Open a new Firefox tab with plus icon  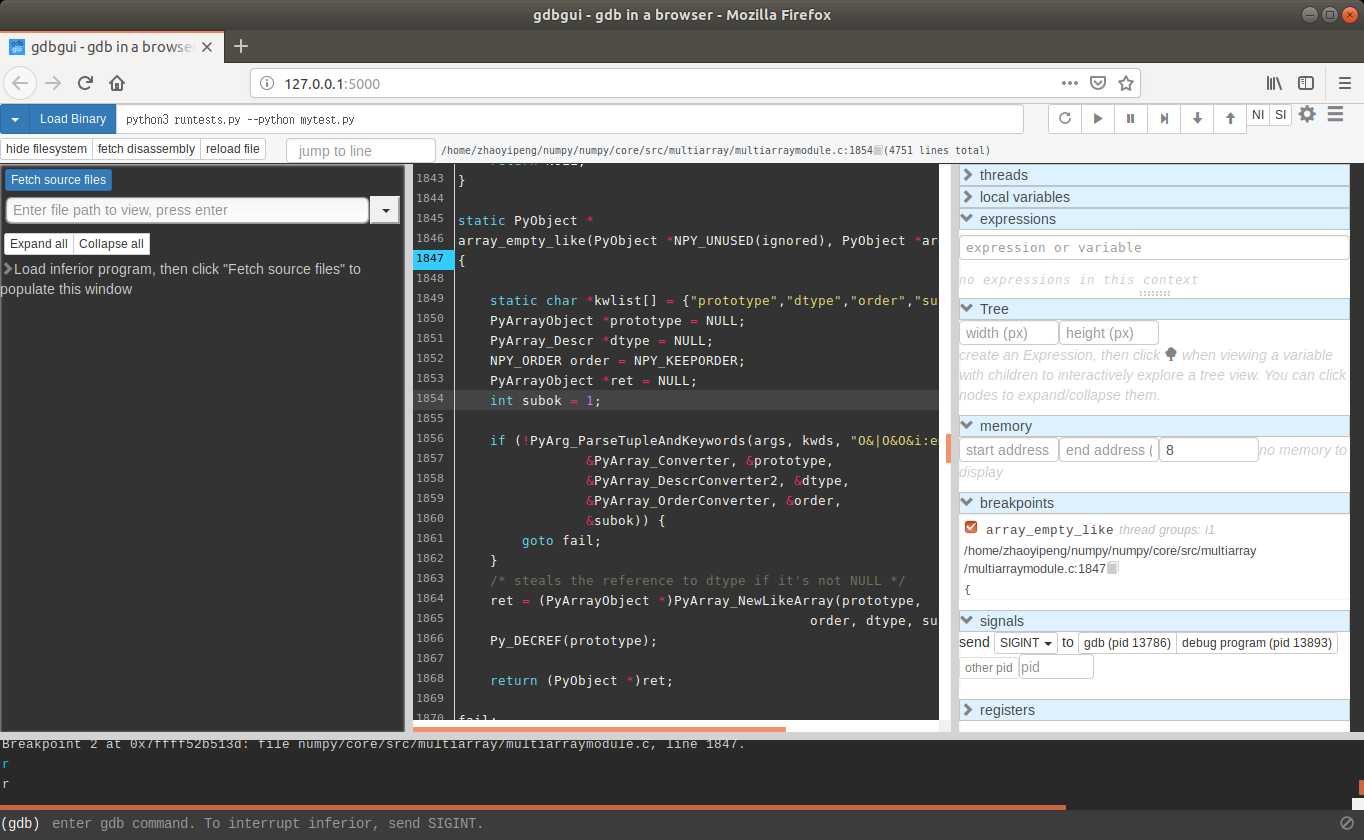(240, 46)
